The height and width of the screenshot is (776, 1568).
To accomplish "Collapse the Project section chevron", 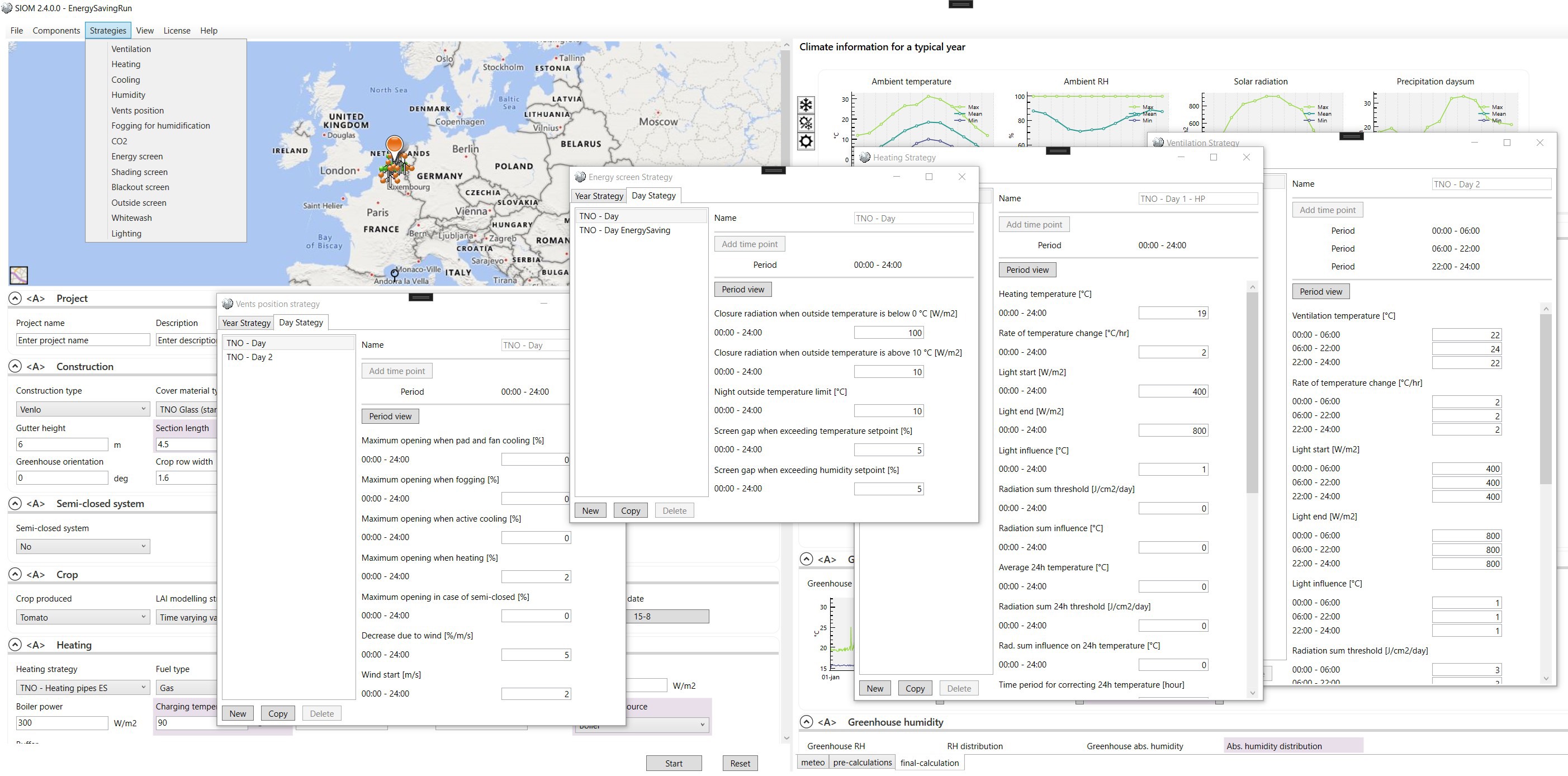I will [x=15, y=298].
